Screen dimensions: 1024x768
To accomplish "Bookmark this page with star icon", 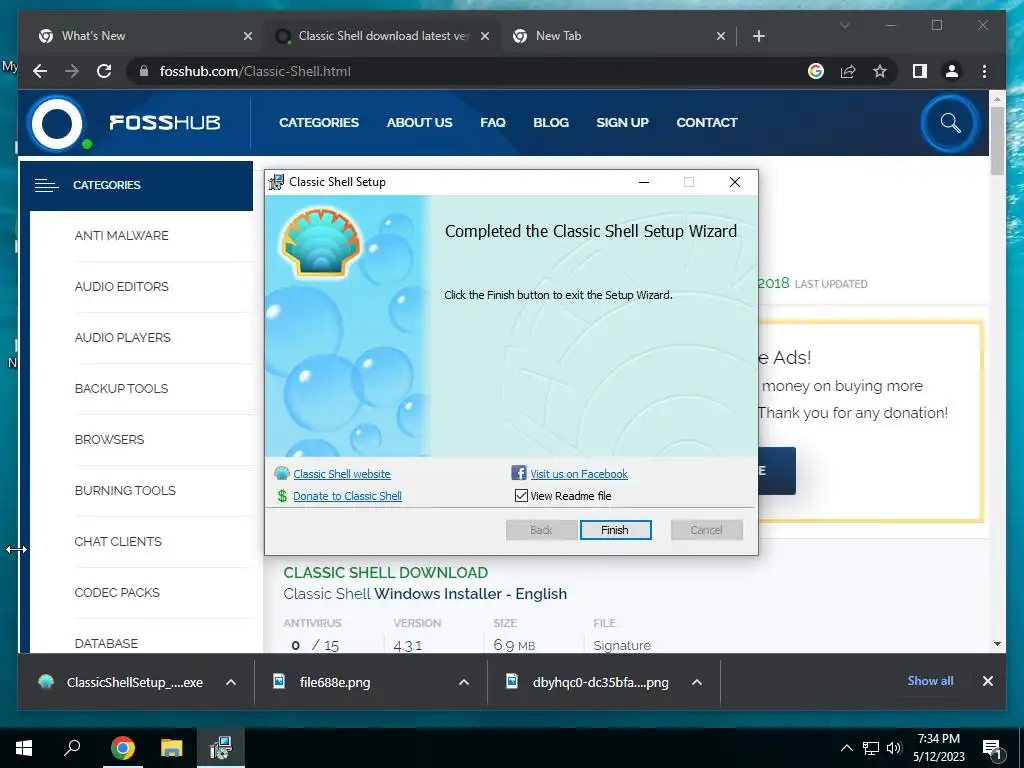I will pyautogui.click(x=880, y=71).
